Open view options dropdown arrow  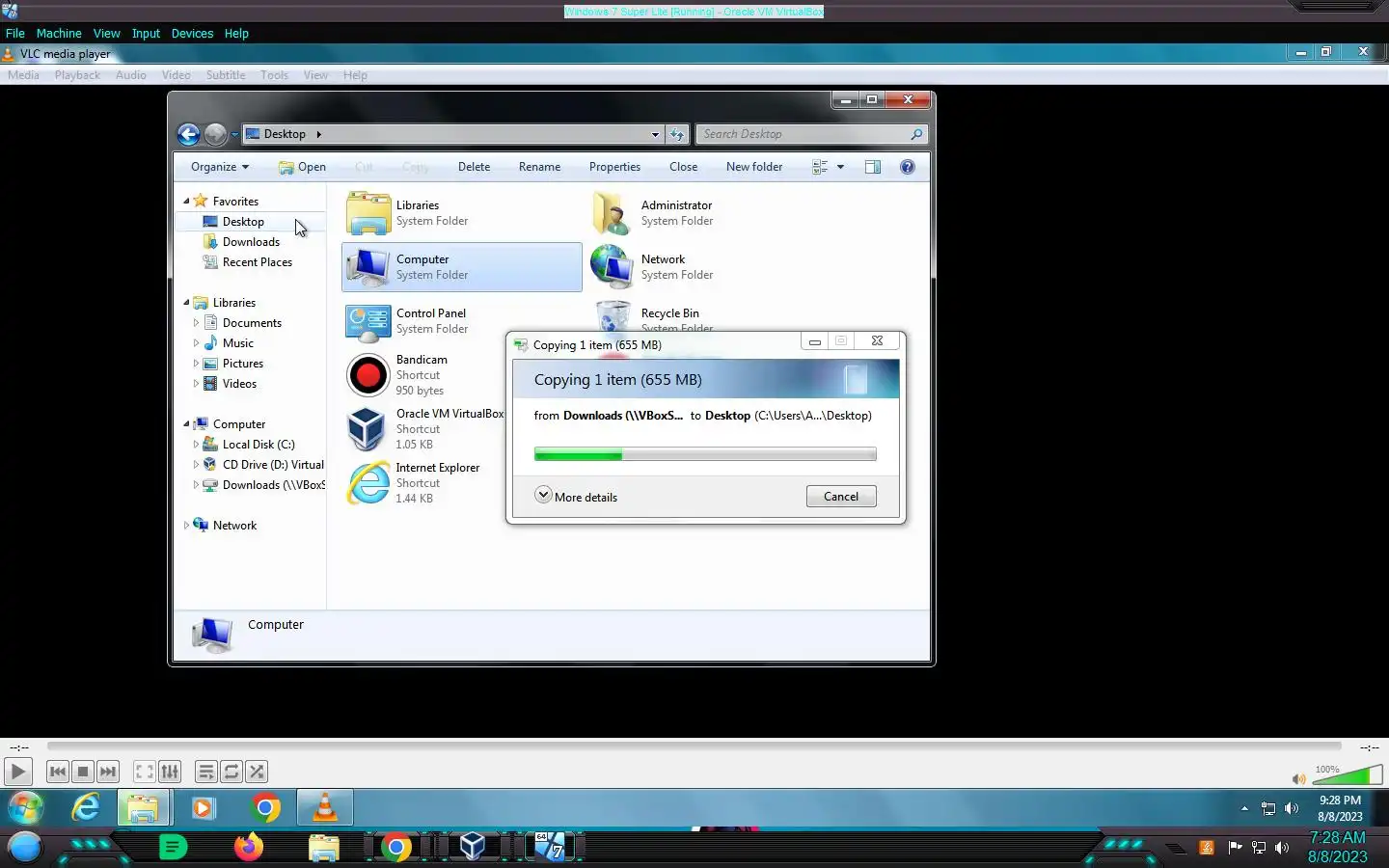coord(840,167)
